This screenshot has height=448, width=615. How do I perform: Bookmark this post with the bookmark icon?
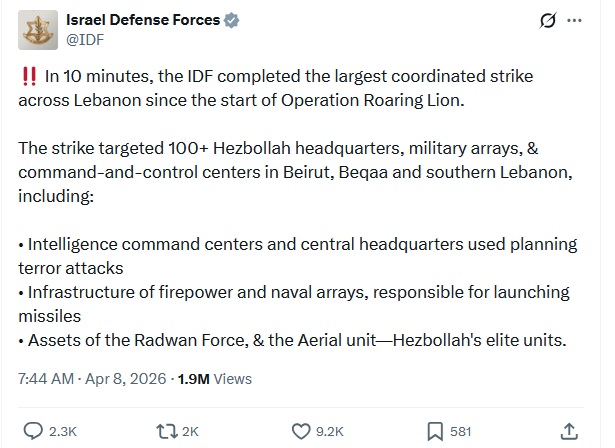tap(435, 431)
